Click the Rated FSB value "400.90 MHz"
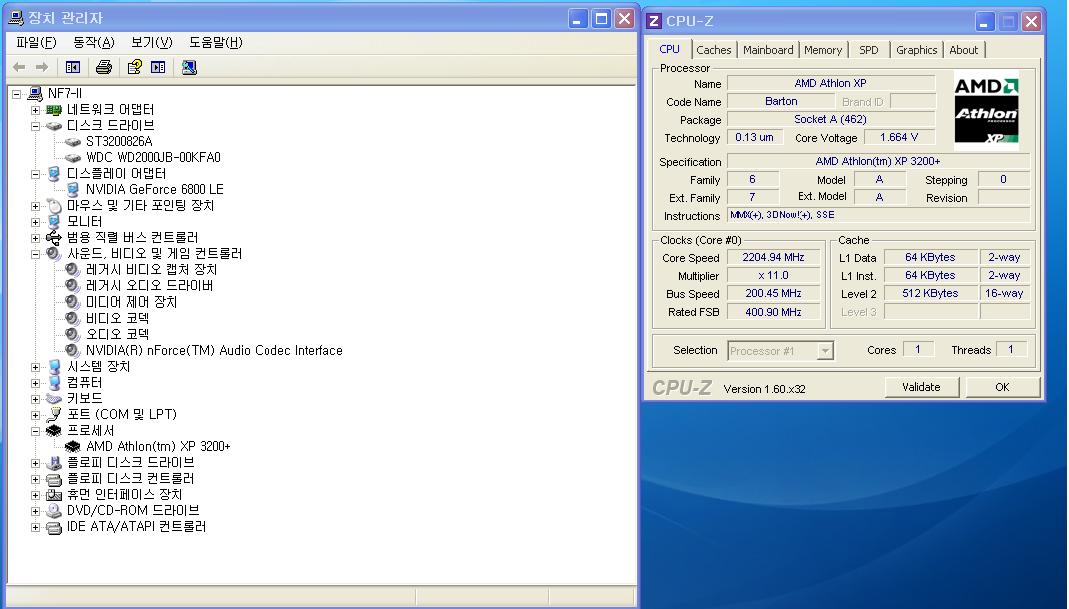Viewport: 1069px width, 609px height. [773, 312]
